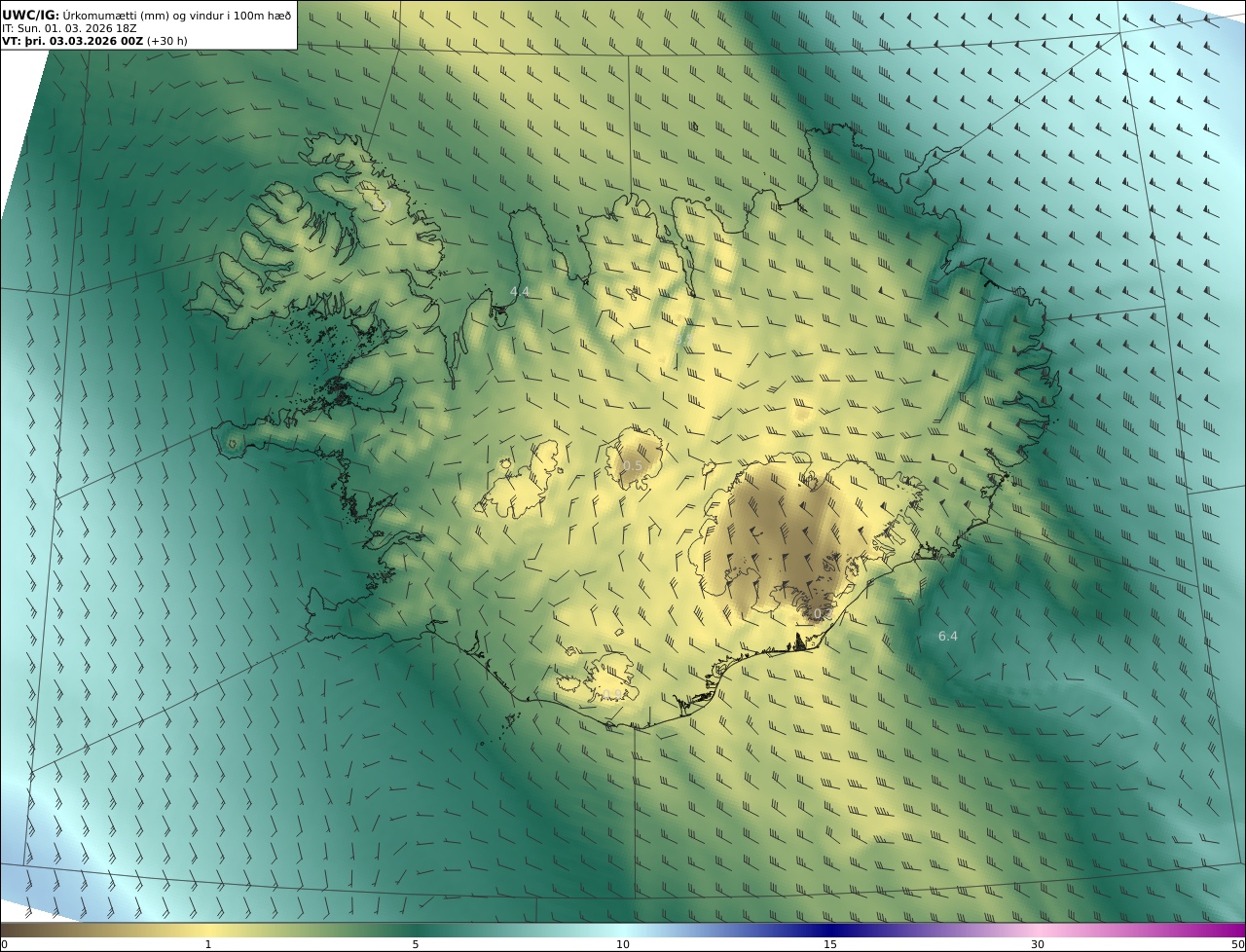
Task: Click the "UWC/IG: Úrkomumætti (mm) og vindur" title line
Action: click(x=147, y=16)
